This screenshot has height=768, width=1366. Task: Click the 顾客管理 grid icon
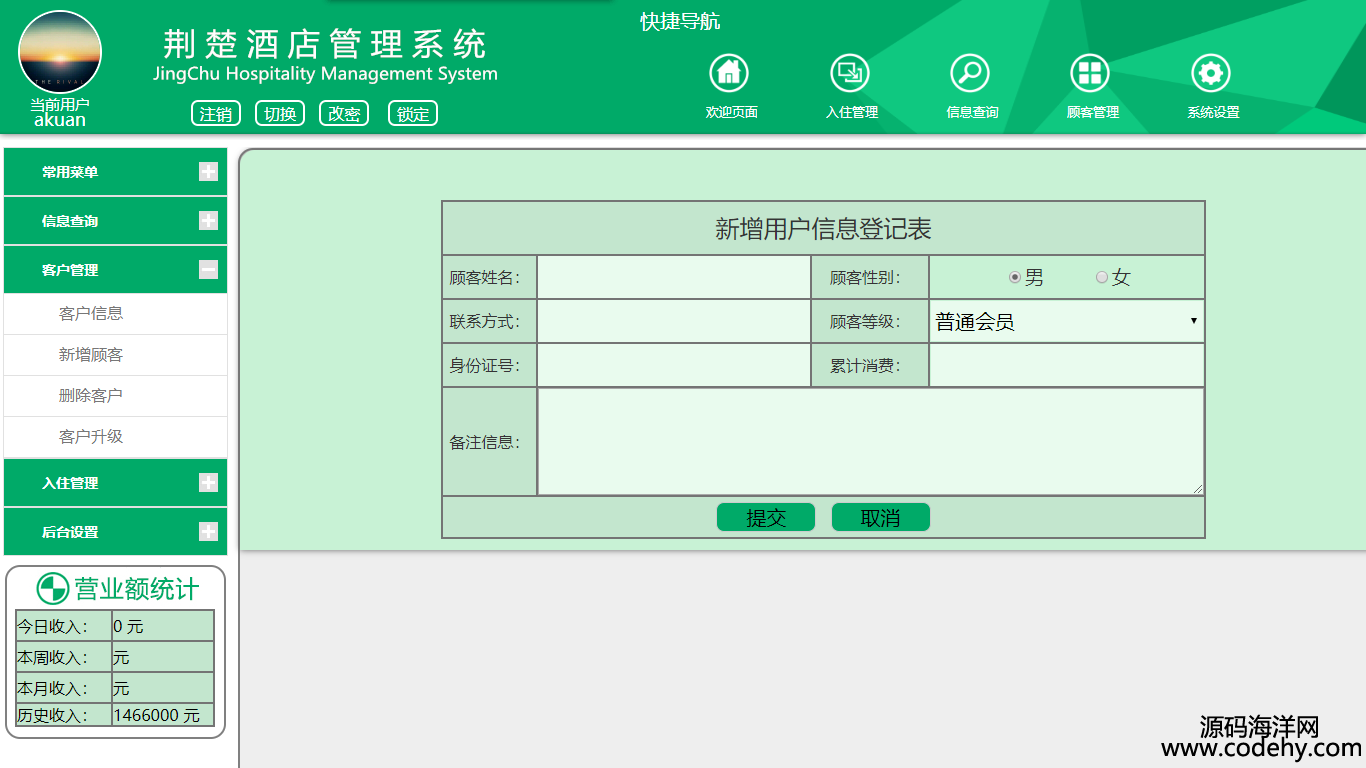tap(1090, 73)
